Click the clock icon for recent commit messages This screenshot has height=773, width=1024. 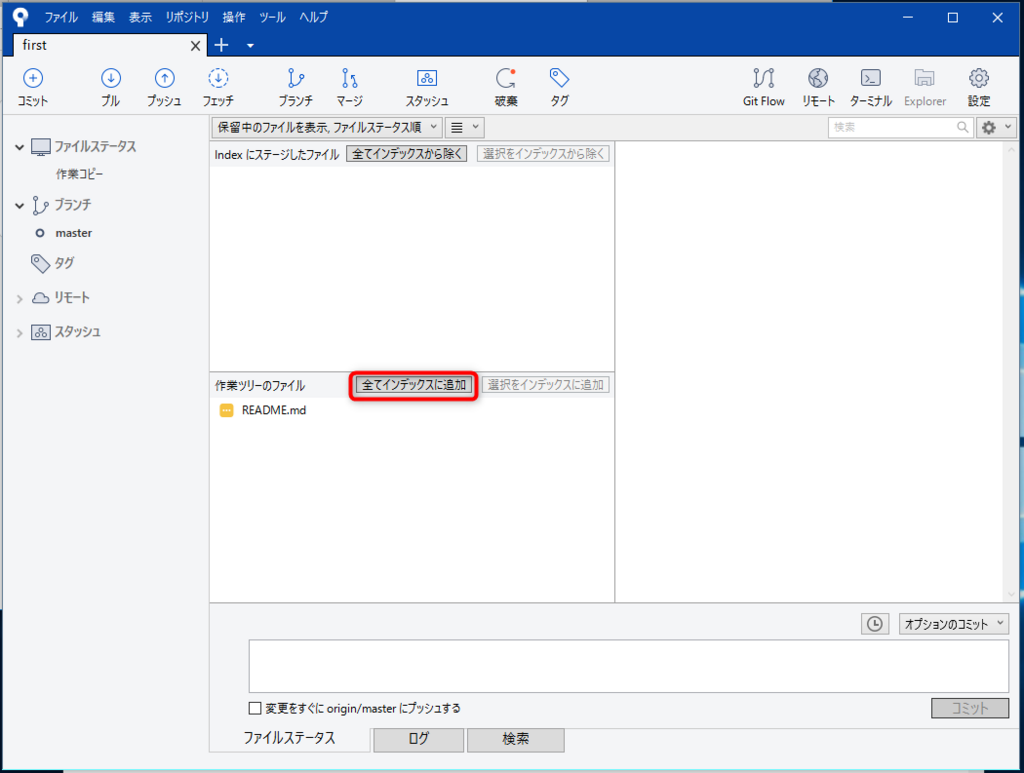tap(874, 624)
